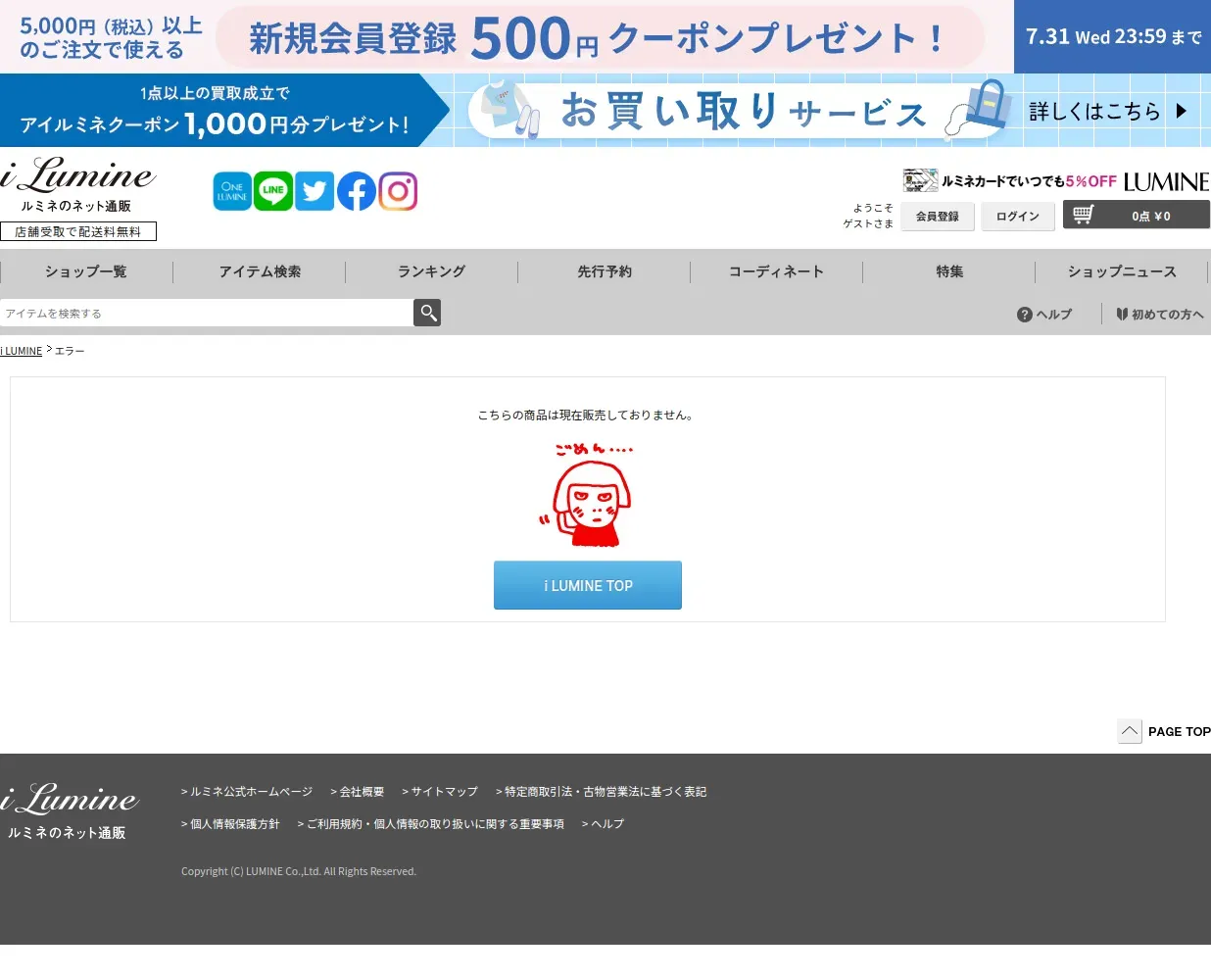Image resolution: width=1211 pixels, height=980 pixels.
Task: Open the ONE LUMINE app icon
Action: 232,191
